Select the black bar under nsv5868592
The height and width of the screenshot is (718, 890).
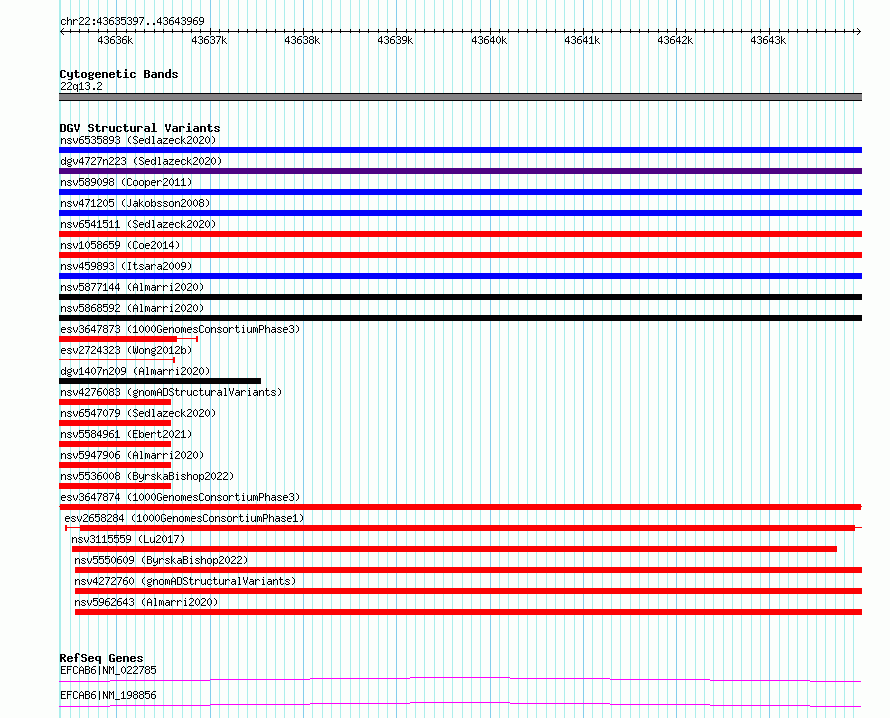point(460,318)
